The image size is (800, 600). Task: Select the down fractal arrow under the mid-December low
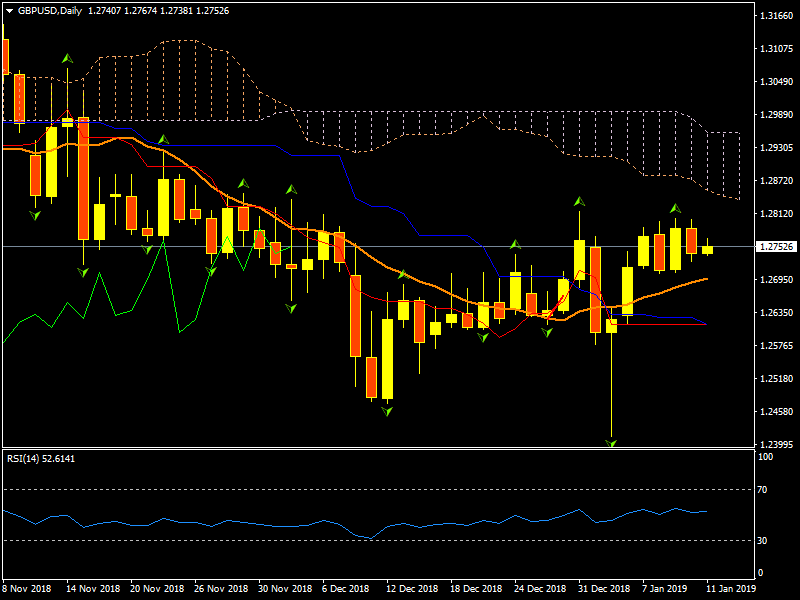point(386,410)
